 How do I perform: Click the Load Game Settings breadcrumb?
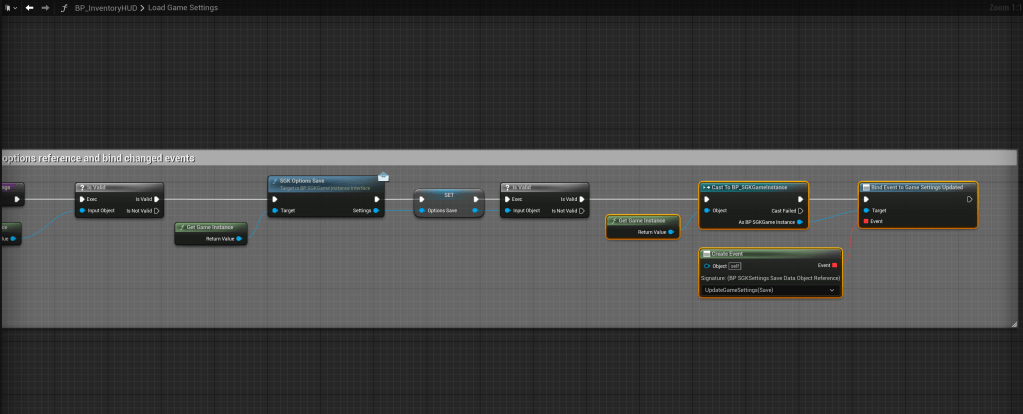tap(183, 8)
